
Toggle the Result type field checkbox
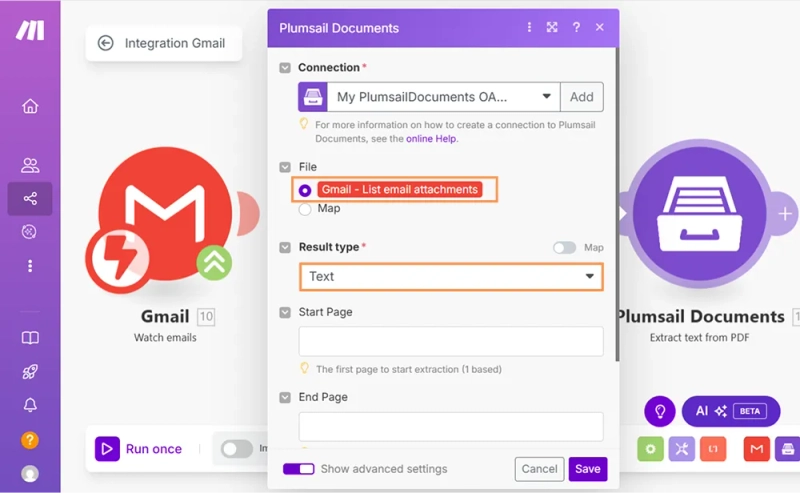coord(285,248)
